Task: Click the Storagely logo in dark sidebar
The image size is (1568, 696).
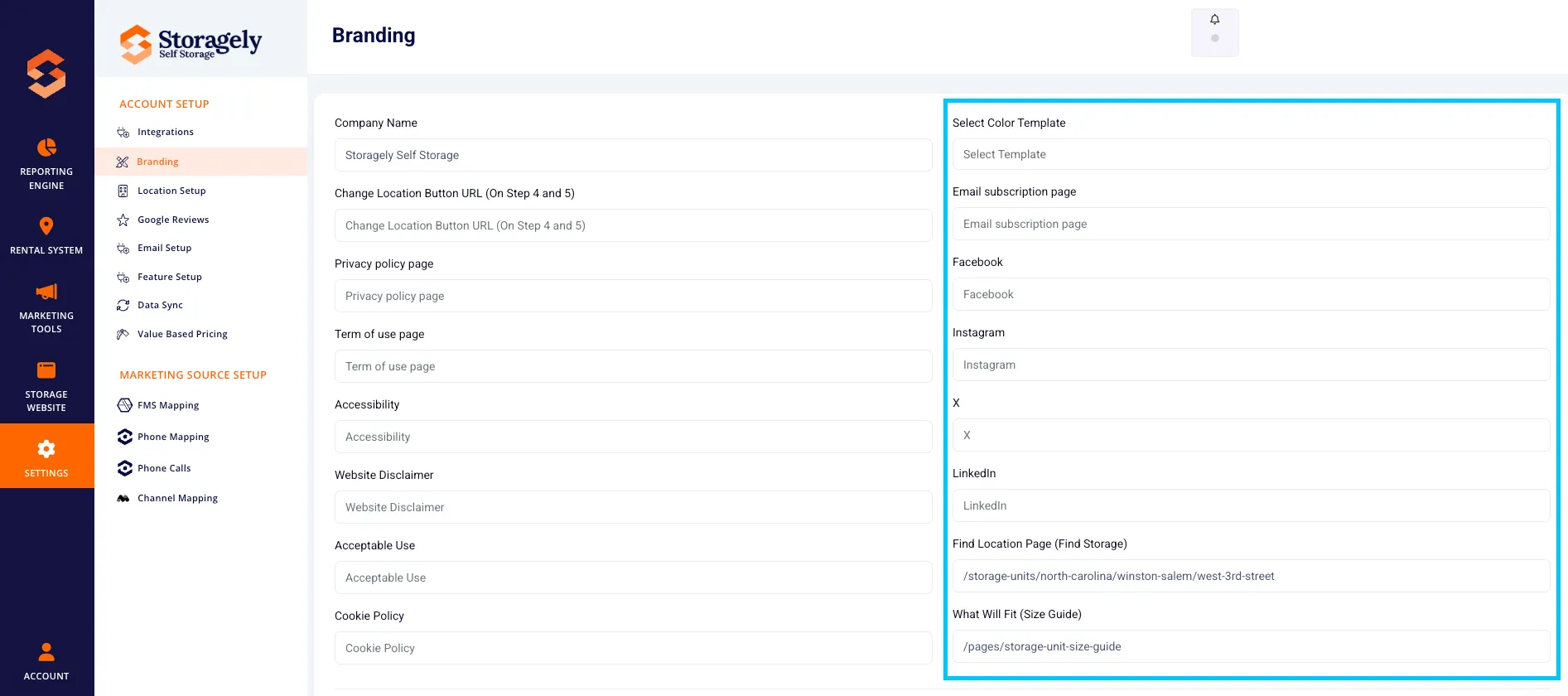Action: click(46, 74)
